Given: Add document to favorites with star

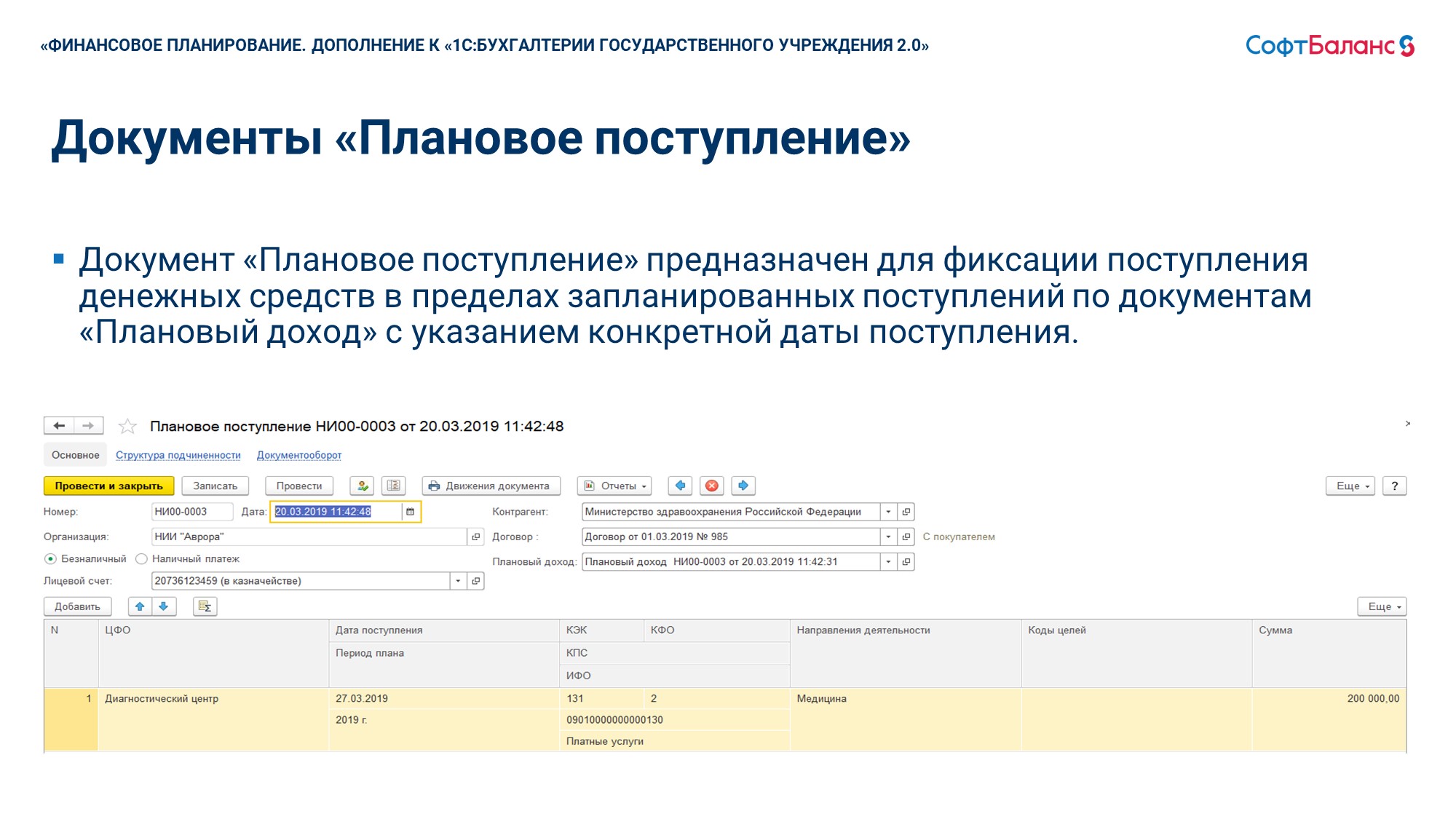Looking at the screenshot, I should click(127, 426).
